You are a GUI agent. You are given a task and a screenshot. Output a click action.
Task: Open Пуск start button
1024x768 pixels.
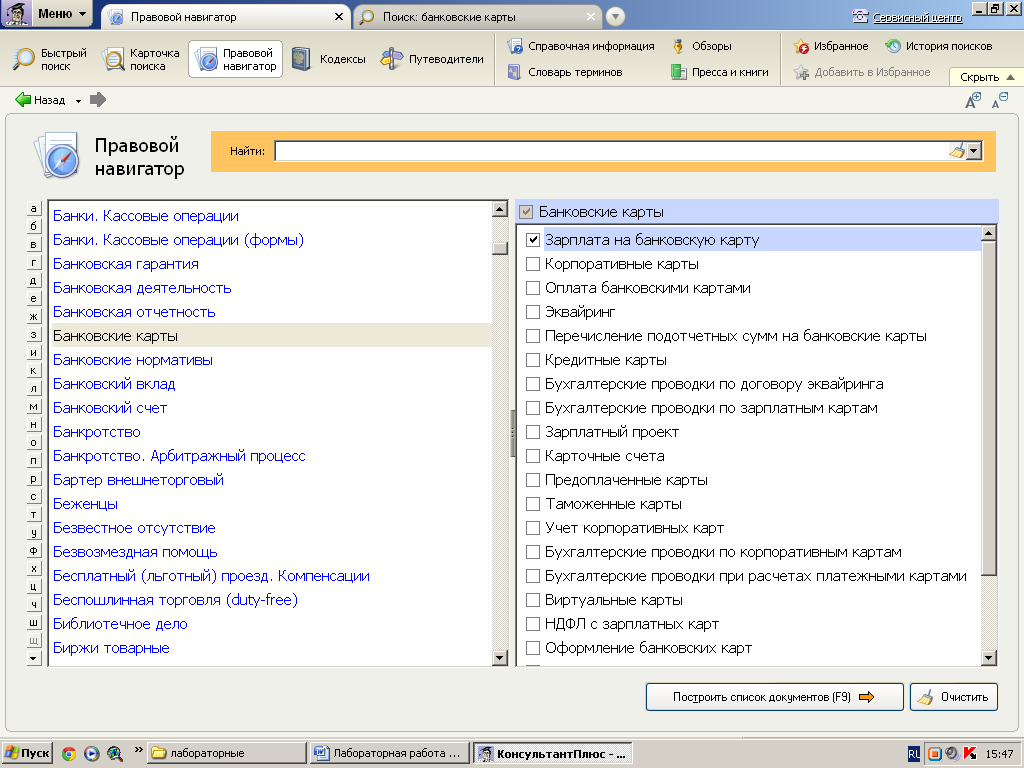27,754
